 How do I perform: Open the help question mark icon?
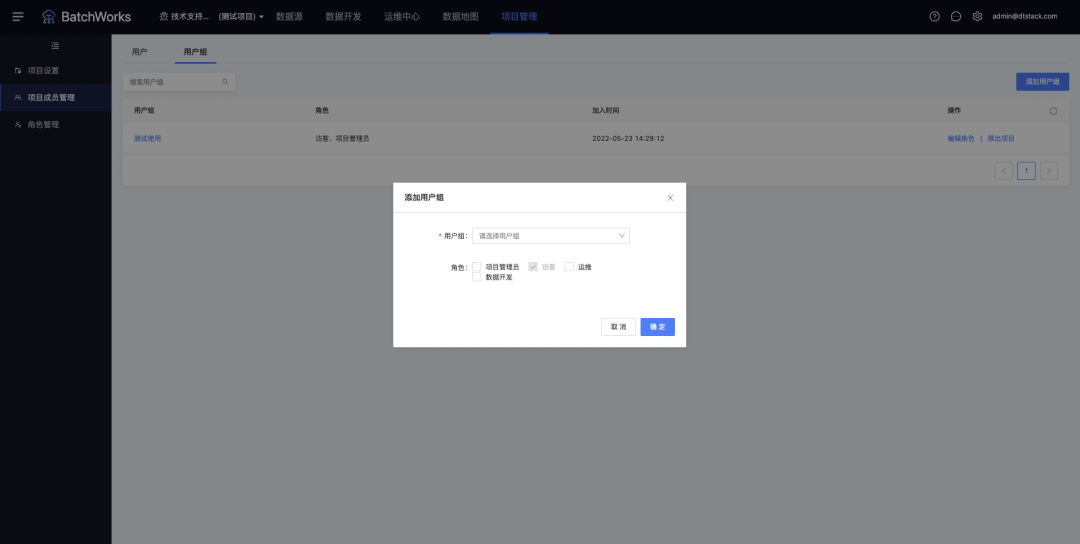(x=934, y=17)
